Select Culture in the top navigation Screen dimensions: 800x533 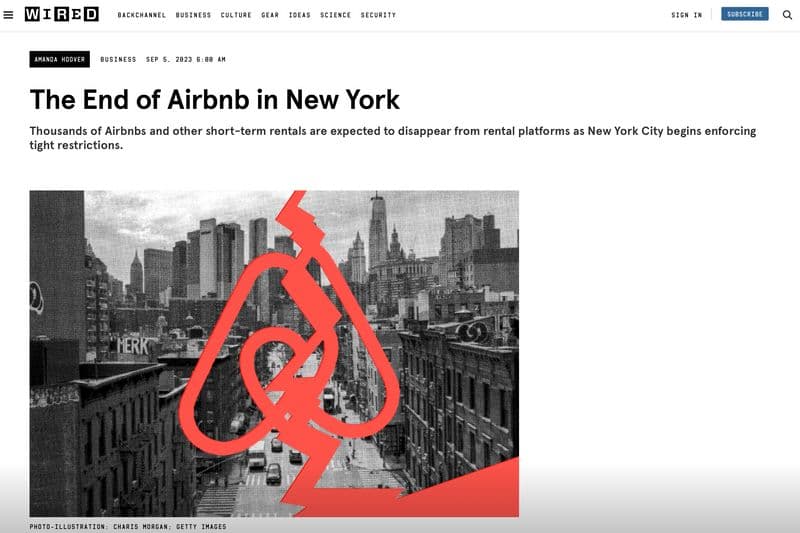[x=236, y=15]
